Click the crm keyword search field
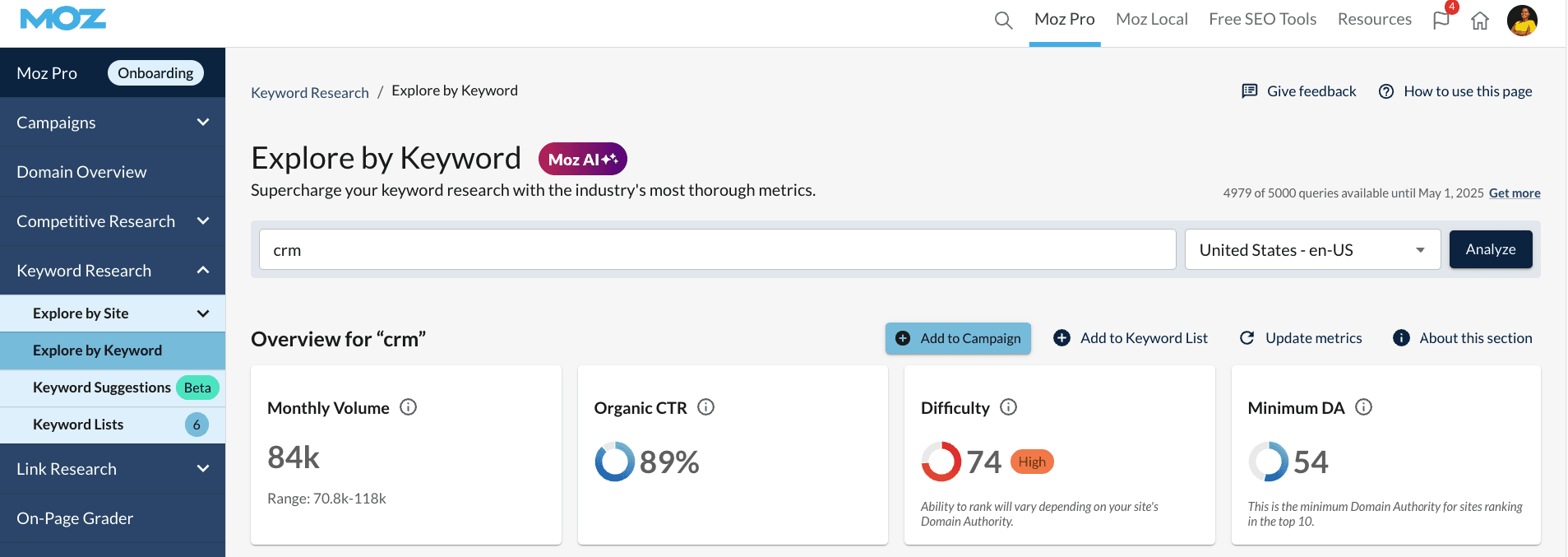Screen dimensions: 1568x557 point(716,250)
